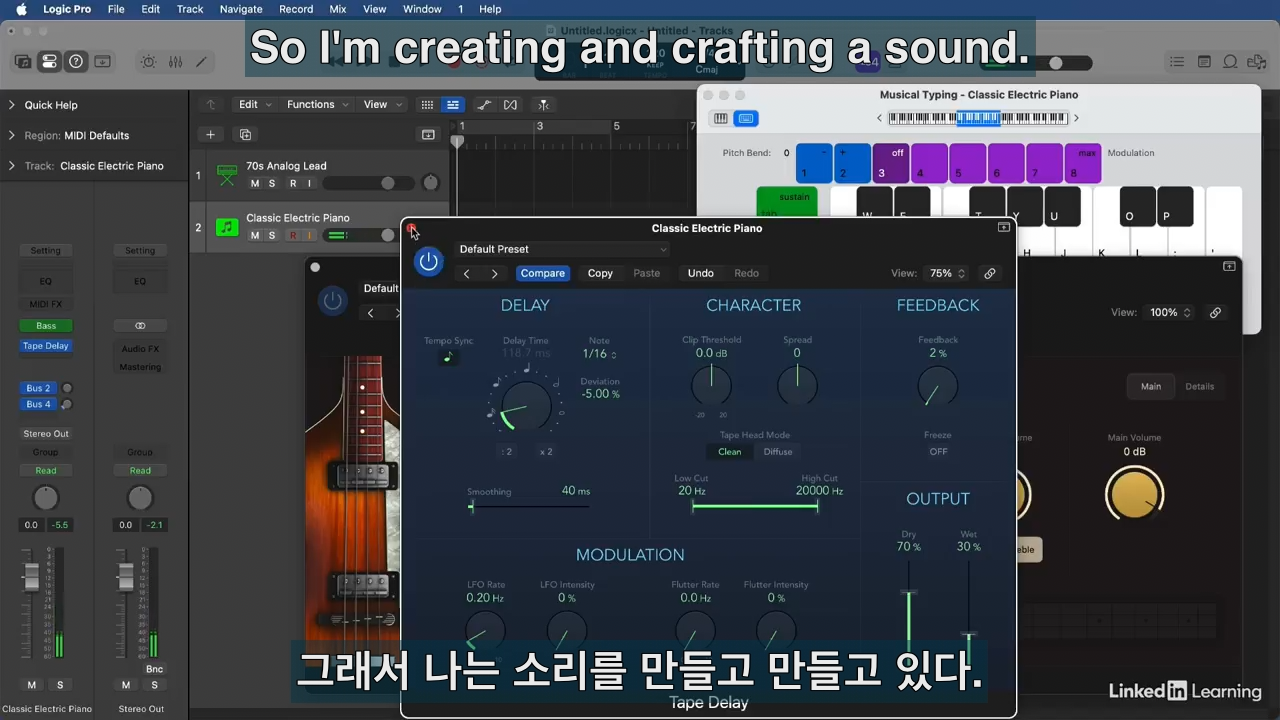The image size is (1280, 720).
Task: Show the Toolbar icon in control bar
Action: (102, 62)
